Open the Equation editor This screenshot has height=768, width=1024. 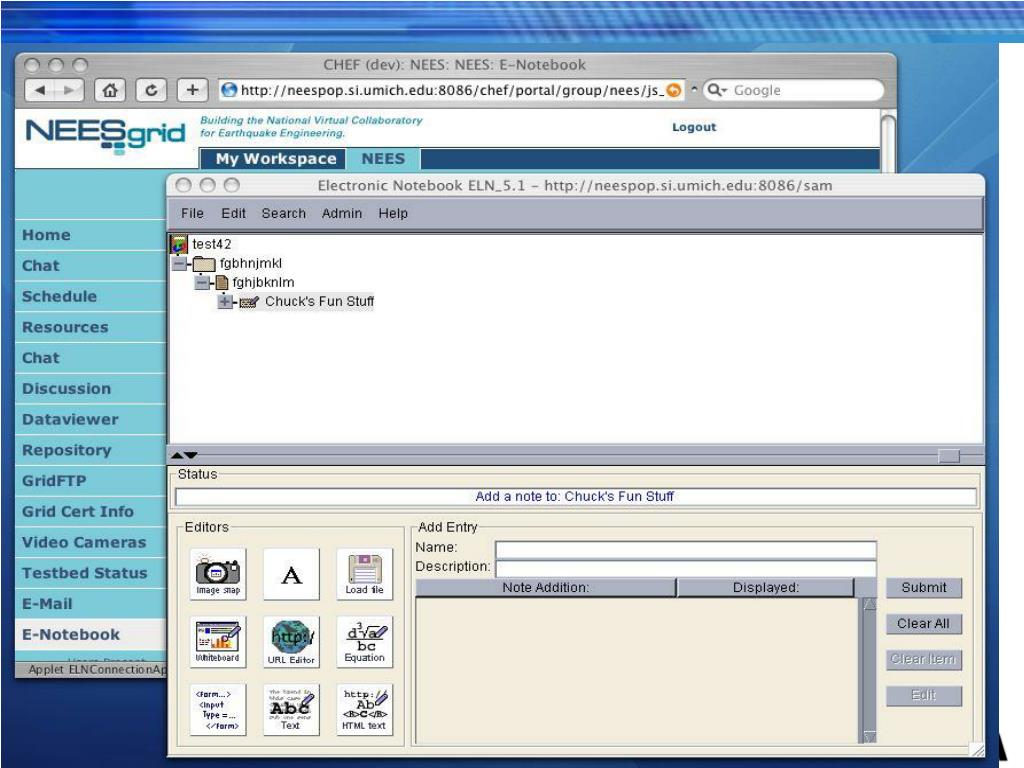[x=364, y=641]
